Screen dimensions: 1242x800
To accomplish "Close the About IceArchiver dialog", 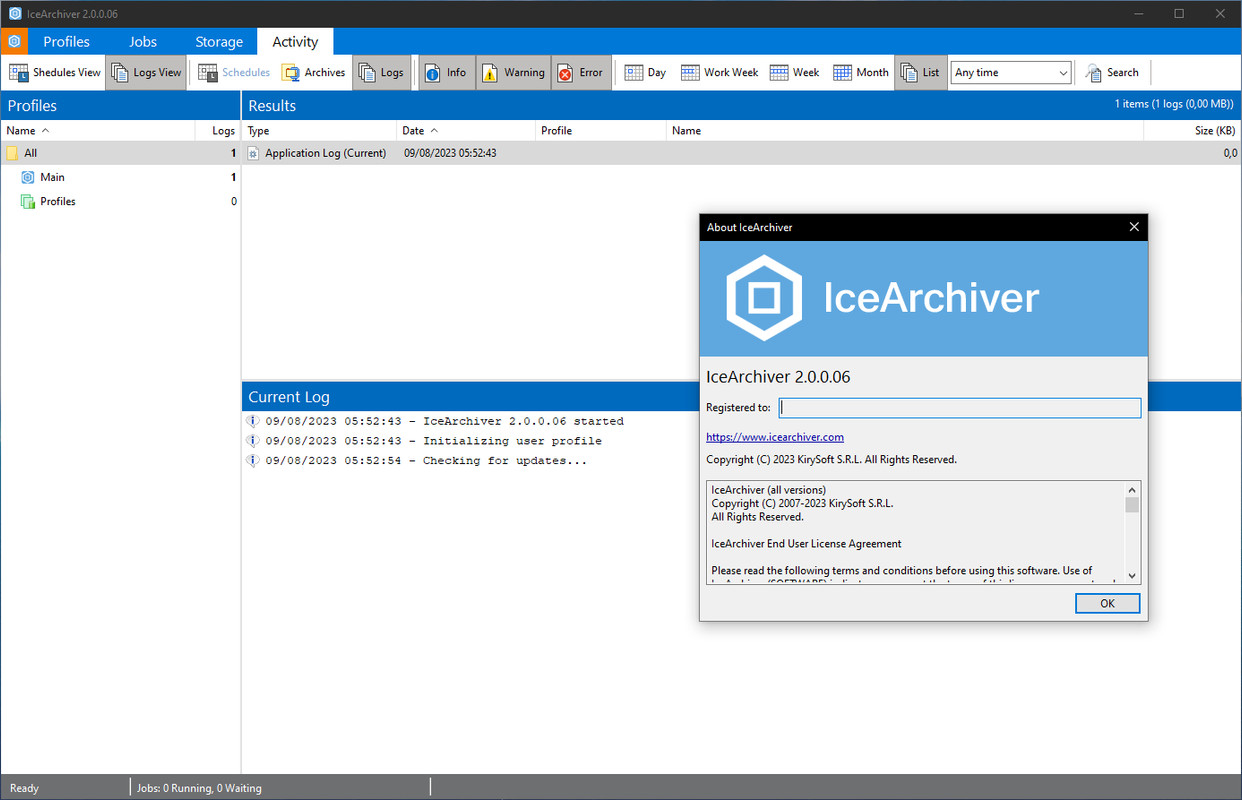I will tap(1134, 227).
